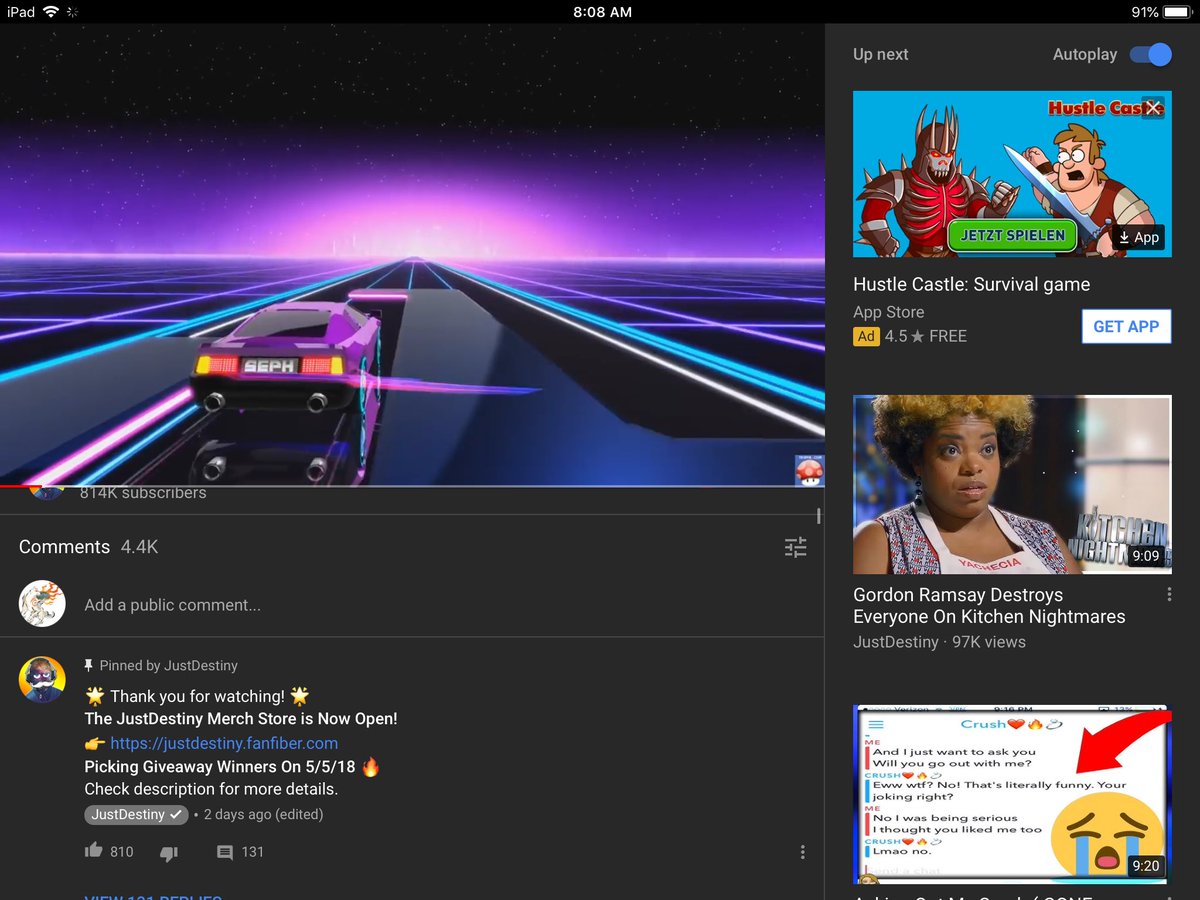The image size is (1200, 900).
Task: Open the Hustle Castle ad thumbnail
Action: [1012, 174]
